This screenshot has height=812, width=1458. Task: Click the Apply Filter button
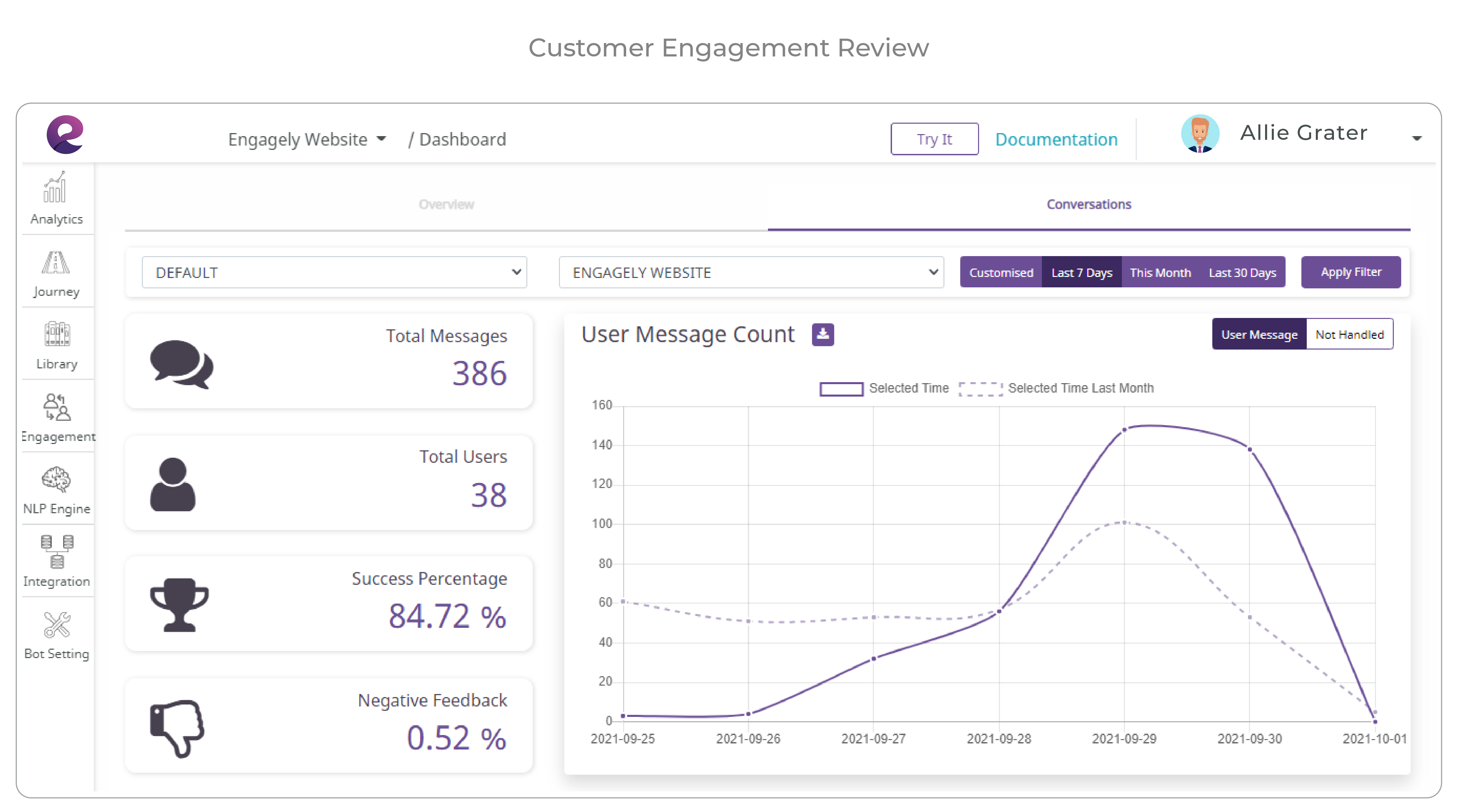tap(1350, 272)
